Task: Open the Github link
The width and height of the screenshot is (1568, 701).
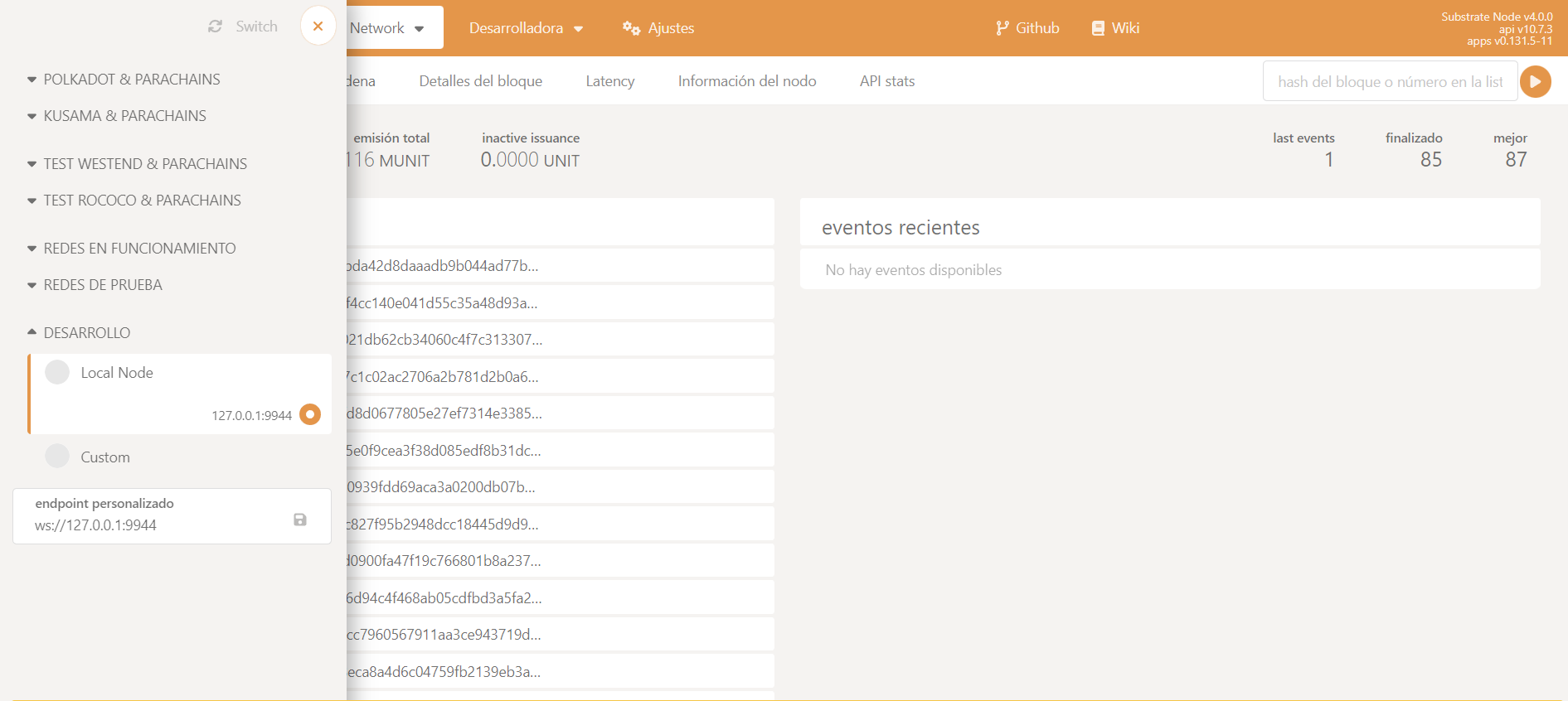Action: point(1027,28)
